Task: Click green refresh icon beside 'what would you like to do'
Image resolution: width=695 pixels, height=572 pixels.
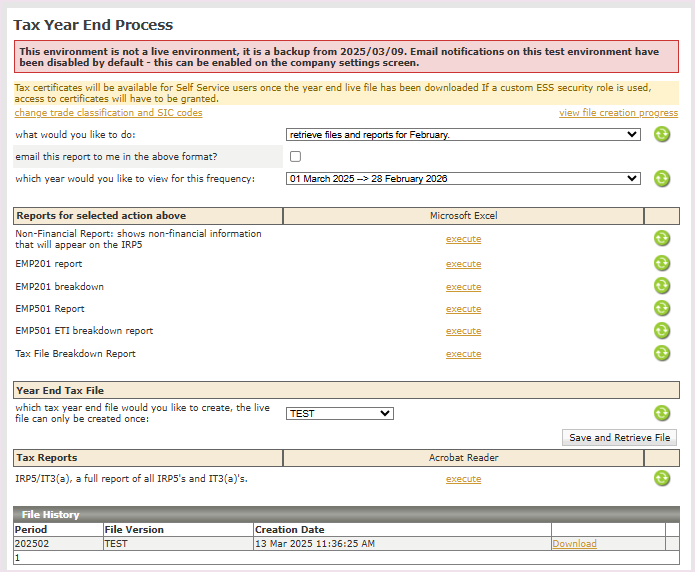Action: (x=661, y=135)
